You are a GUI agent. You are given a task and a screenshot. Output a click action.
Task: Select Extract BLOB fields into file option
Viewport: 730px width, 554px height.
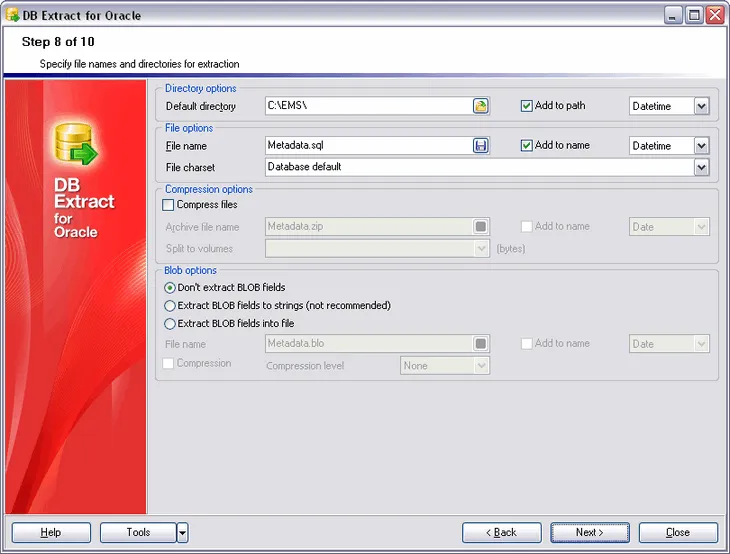(x=170, y=324)
